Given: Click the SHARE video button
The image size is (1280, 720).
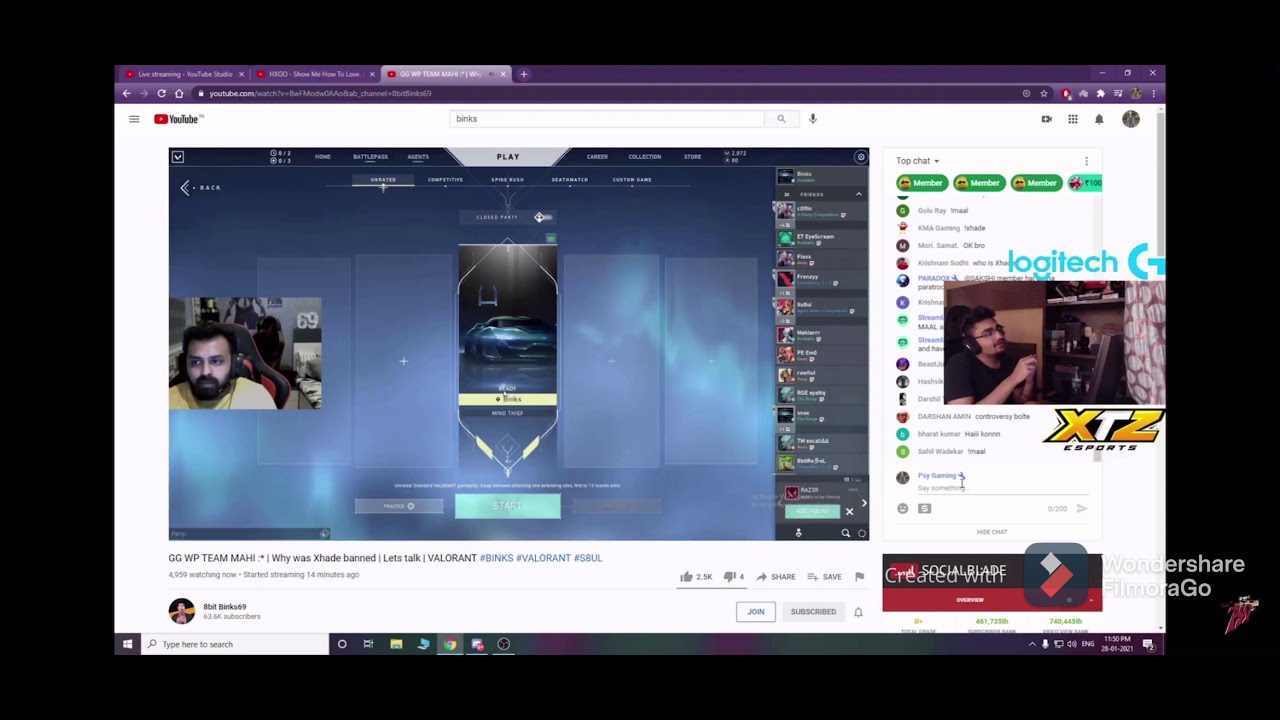Looking at the screenshot, I should point(776,577).
